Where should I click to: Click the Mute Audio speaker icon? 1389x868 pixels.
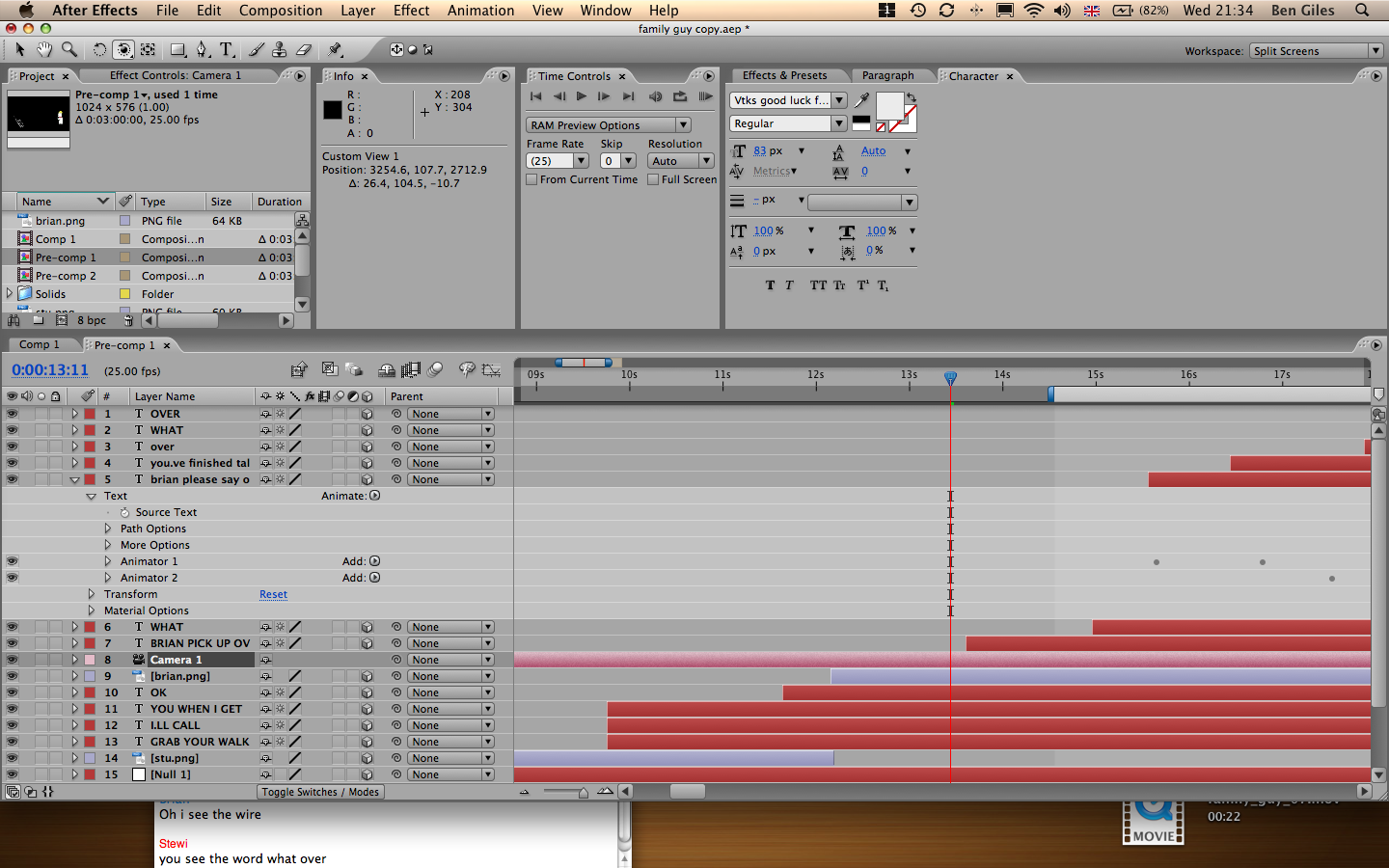(656, 96)
